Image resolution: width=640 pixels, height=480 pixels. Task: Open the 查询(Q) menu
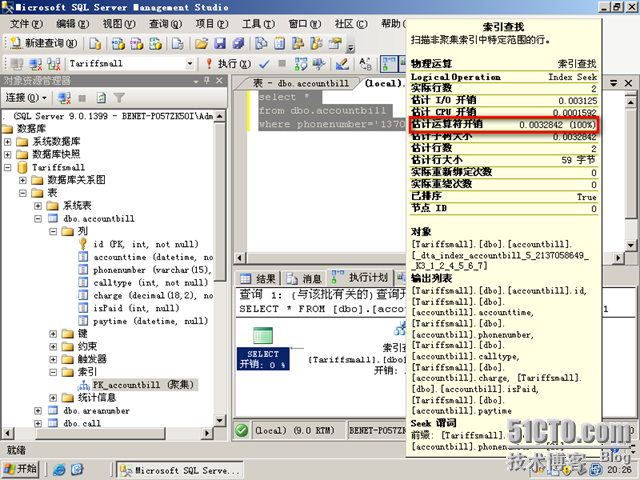[165, 24]
